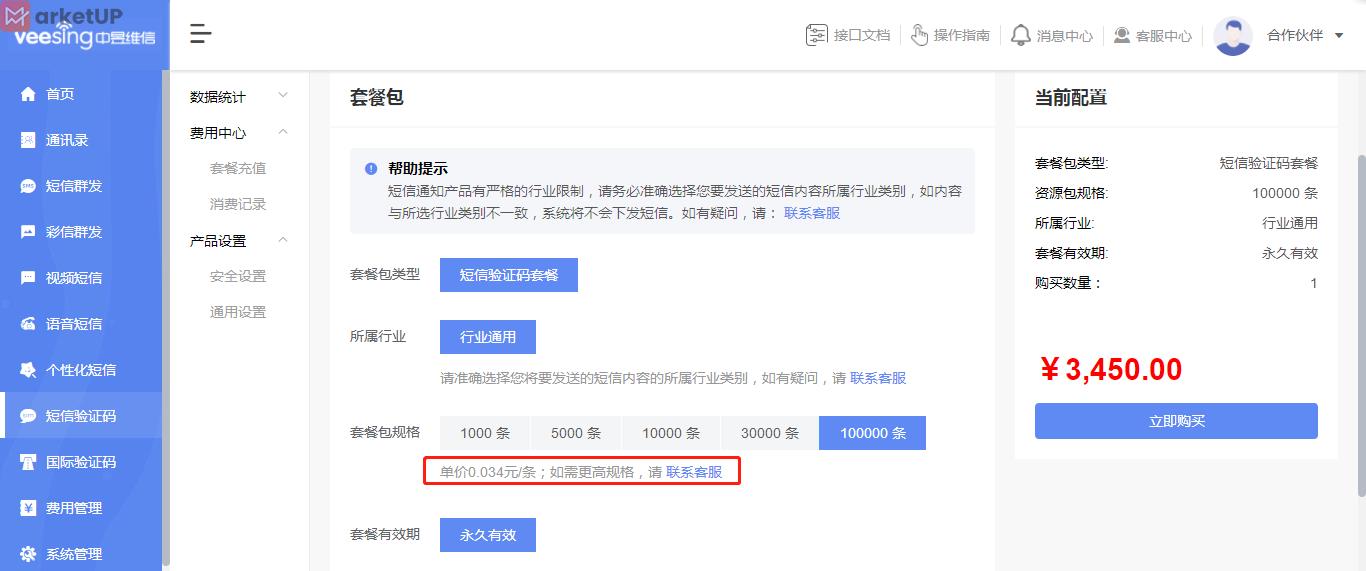Choose the 5000 条 package size

click(576, 433)
